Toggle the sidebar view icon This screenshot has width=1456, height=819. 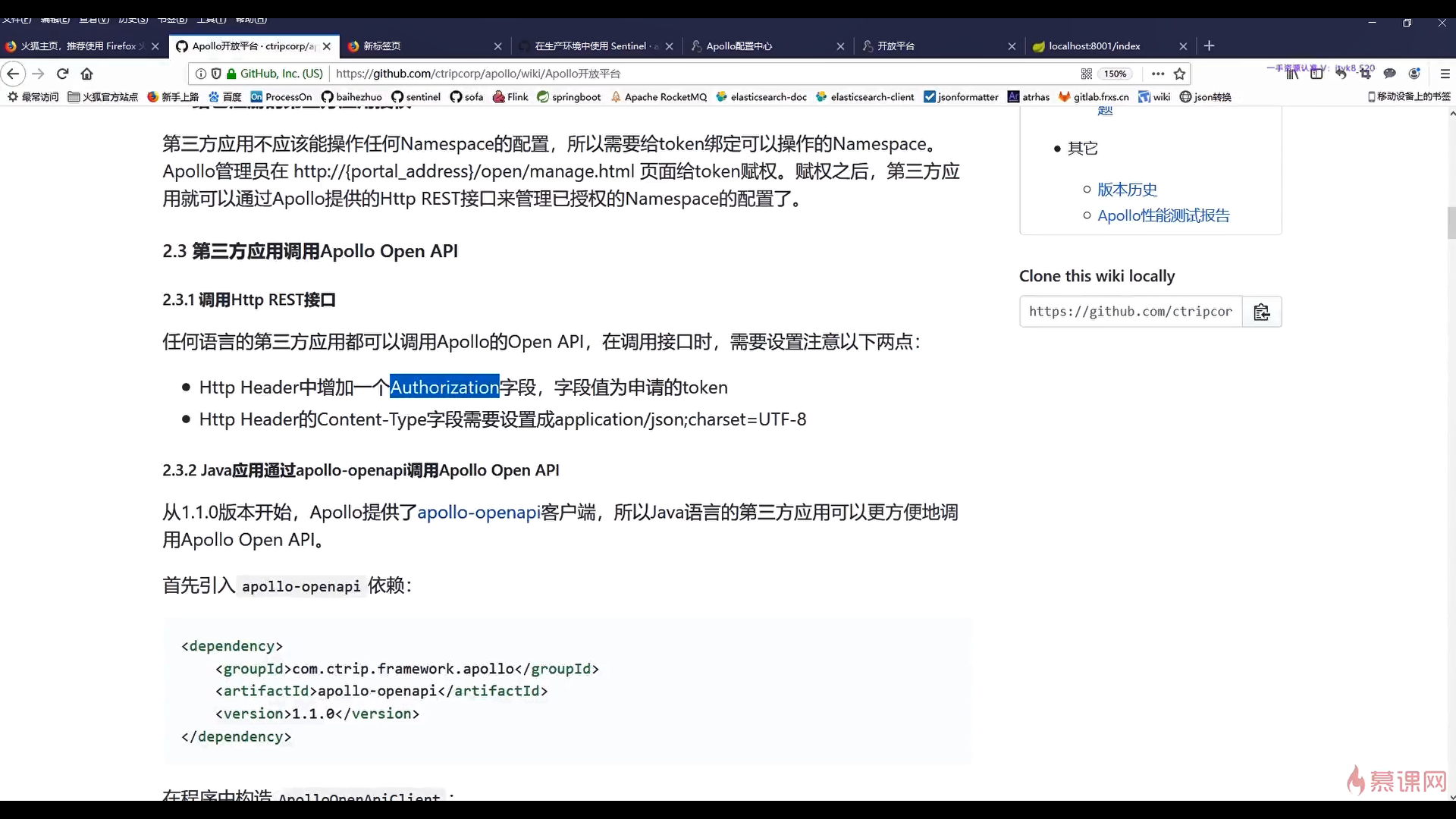[1316, 74]
